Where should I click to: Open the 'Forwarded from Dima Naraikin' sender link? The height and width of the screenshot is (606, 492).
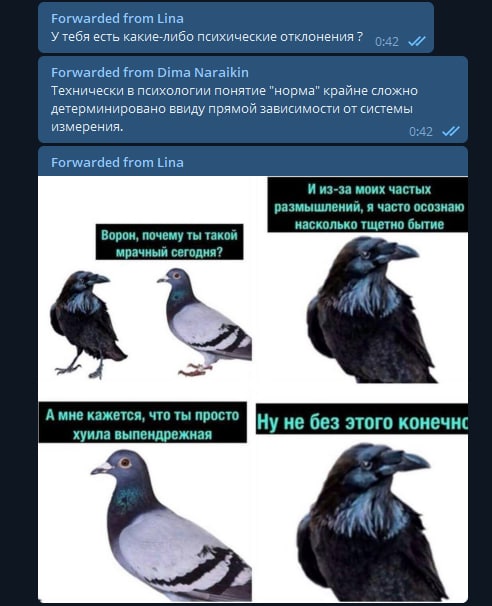(150, 73)
